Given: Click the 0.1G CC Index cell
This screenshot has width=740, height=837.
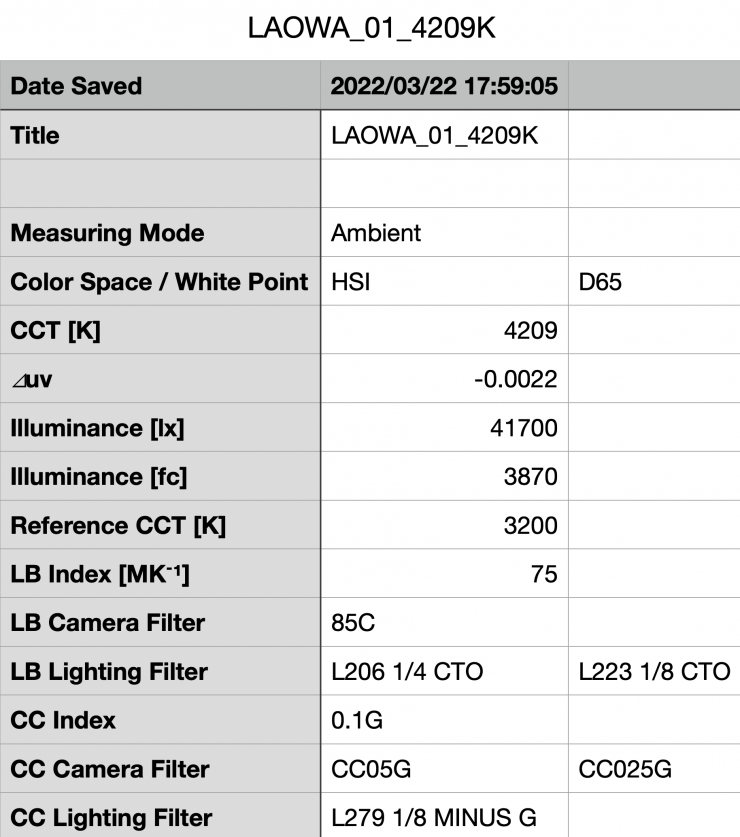Looking at the screenshot, I should pos(444,720).
